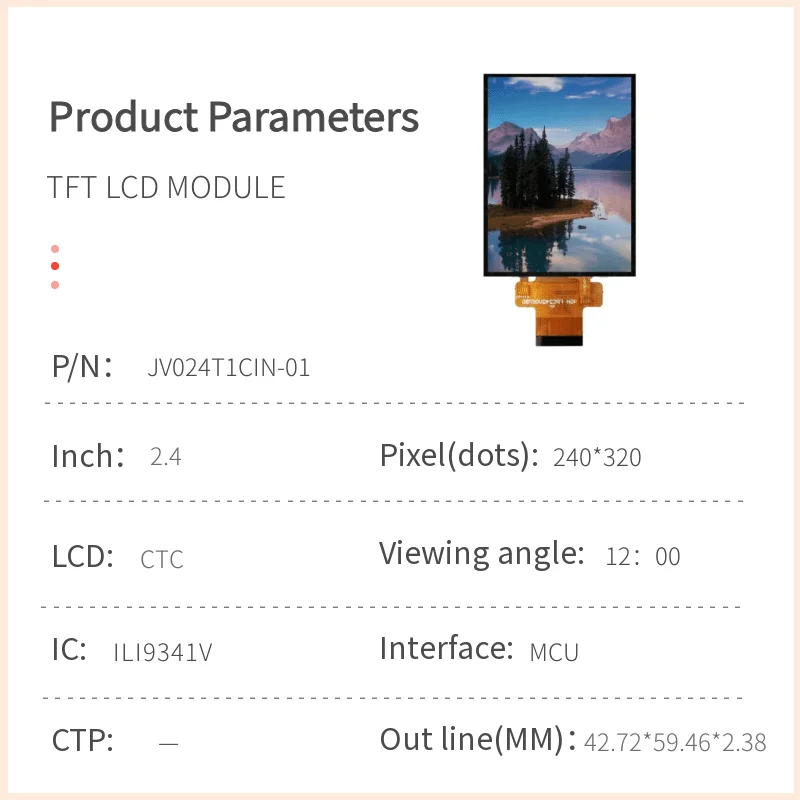
Task: Select the 12:00 viewing angle value
Action: pos(643,557)
